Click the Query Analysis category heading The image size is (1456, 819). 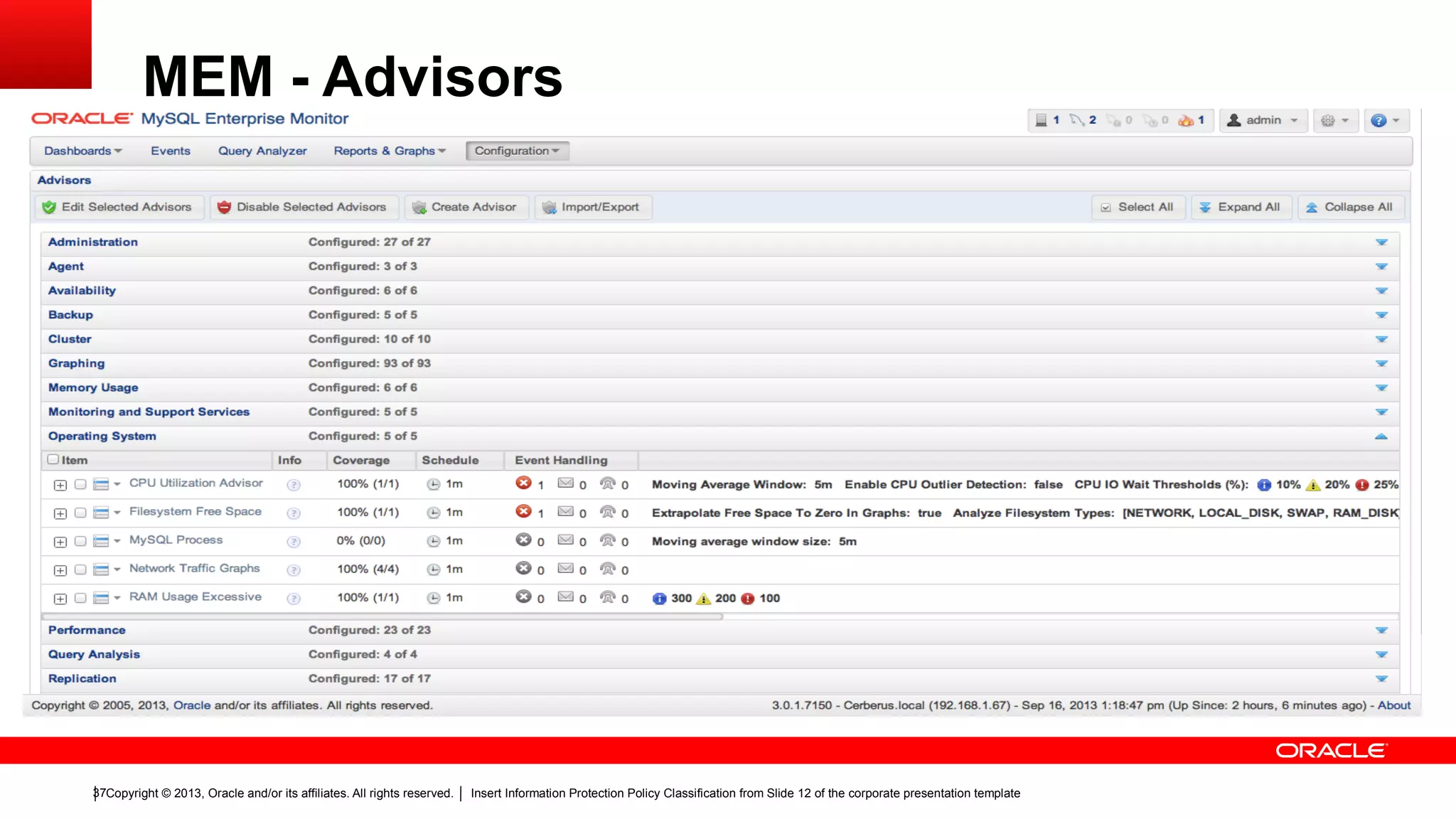[94, 654]
